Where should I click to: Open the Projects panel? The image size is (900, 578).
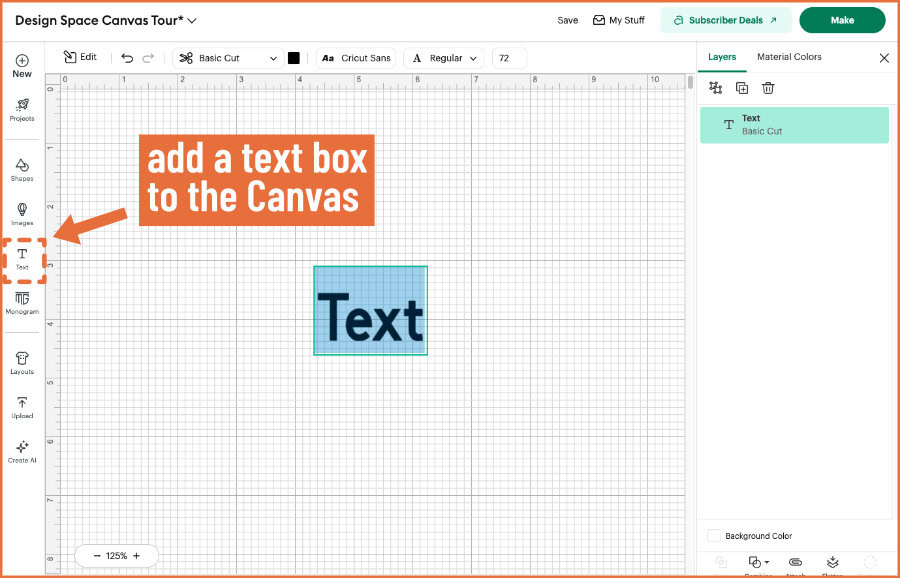click(22, 110)
